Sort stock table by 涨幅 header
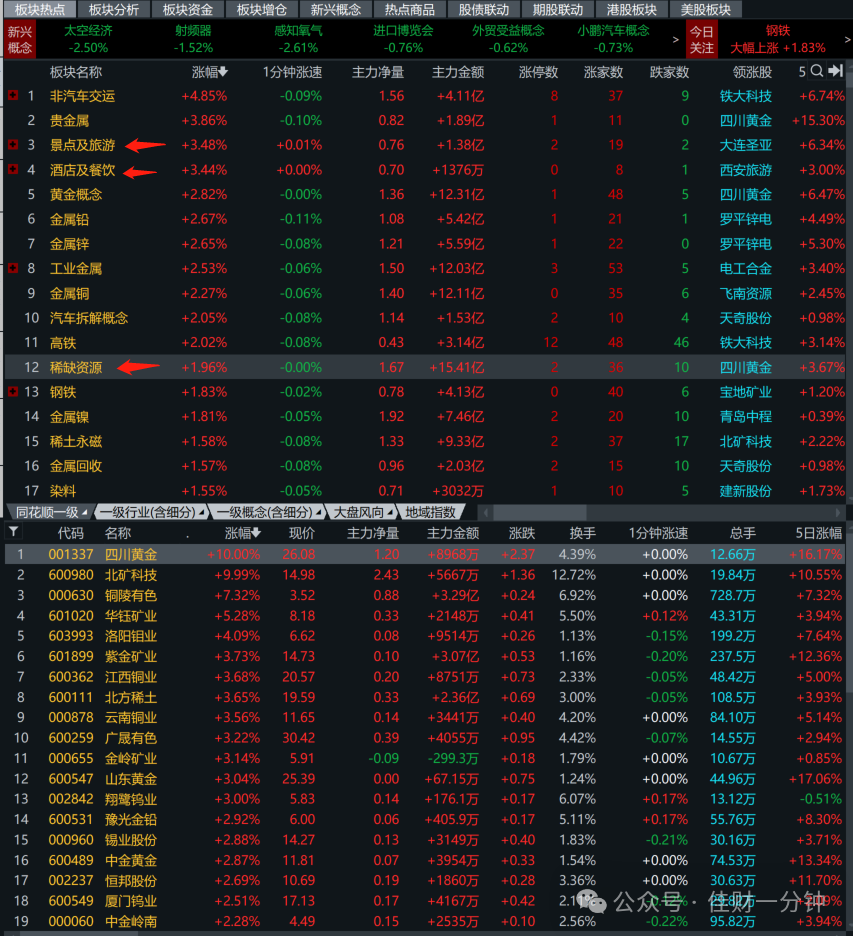853x936 pixels. pos(242,533)
